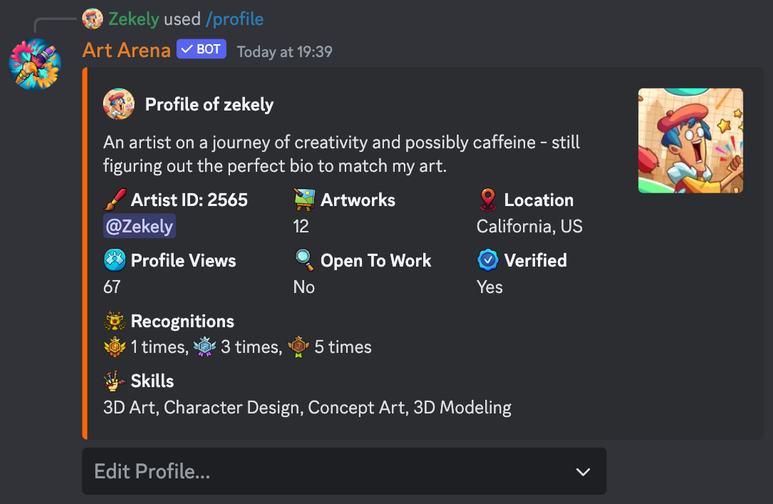The height and width of the screenshot is (504, 773).
Task: Click the Skills hand icon
Action: 115,381
